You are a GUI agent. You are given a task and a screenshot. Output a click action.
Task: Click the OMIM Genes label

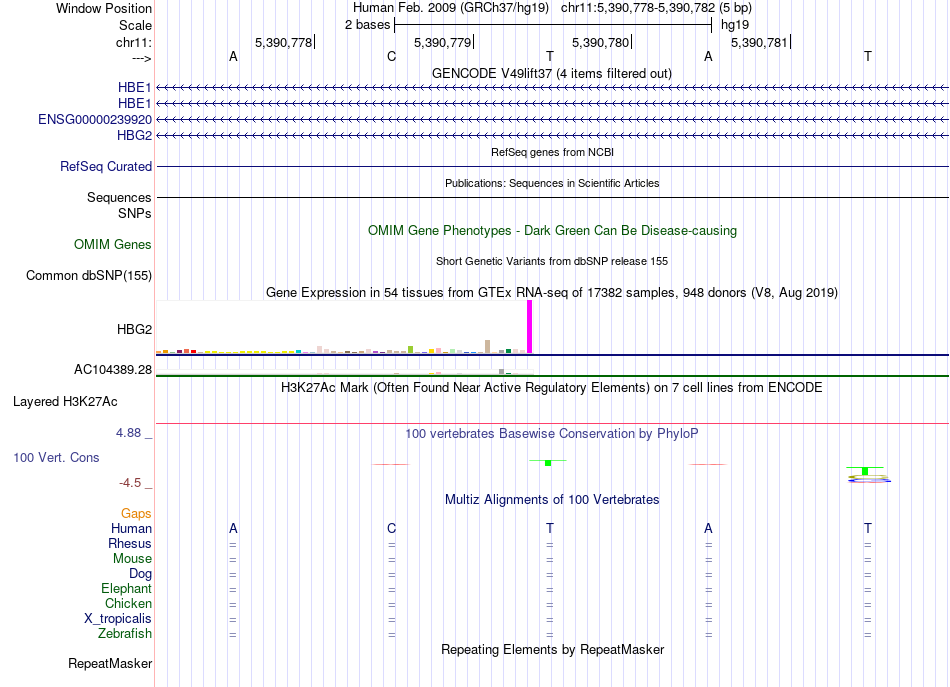click(113, 244)
